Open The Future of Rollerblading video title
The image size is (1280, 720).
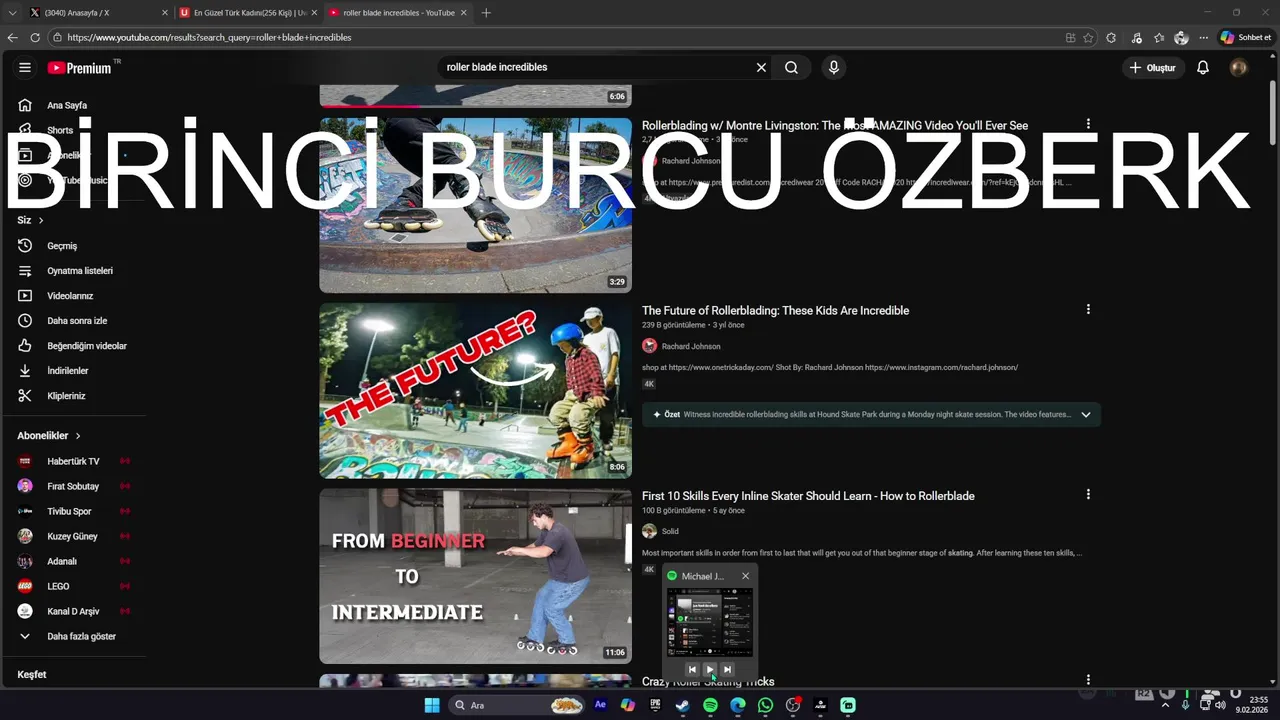coord(775,310)
